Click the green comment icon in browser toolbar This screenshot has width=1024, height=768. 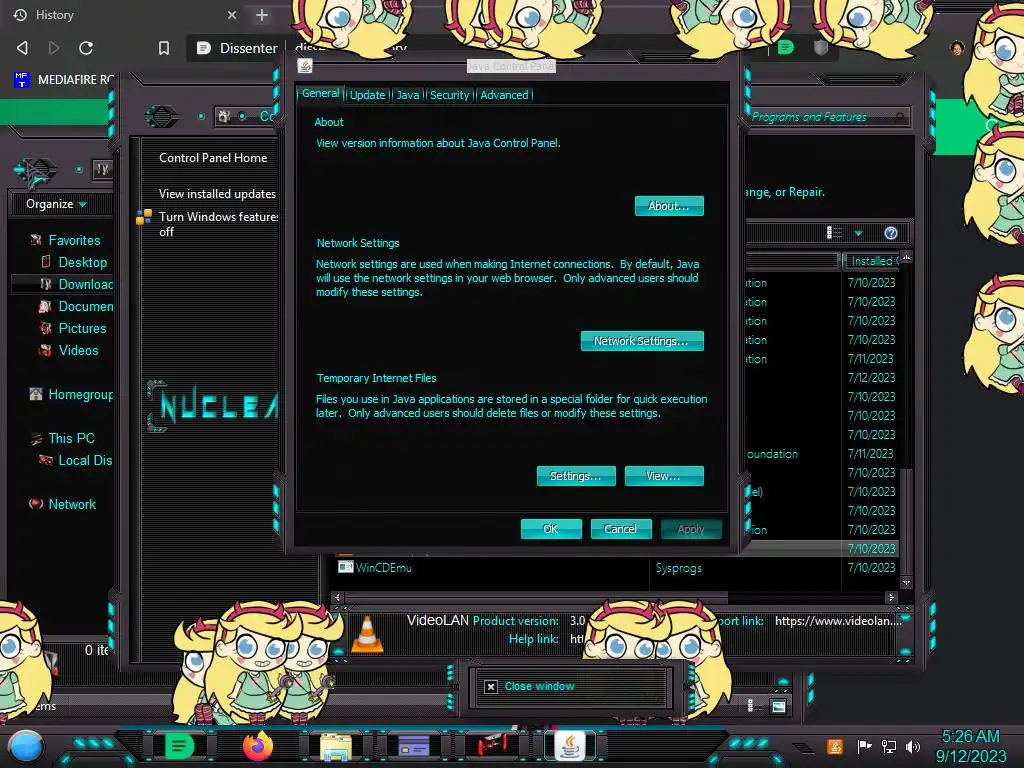point(786,47)
